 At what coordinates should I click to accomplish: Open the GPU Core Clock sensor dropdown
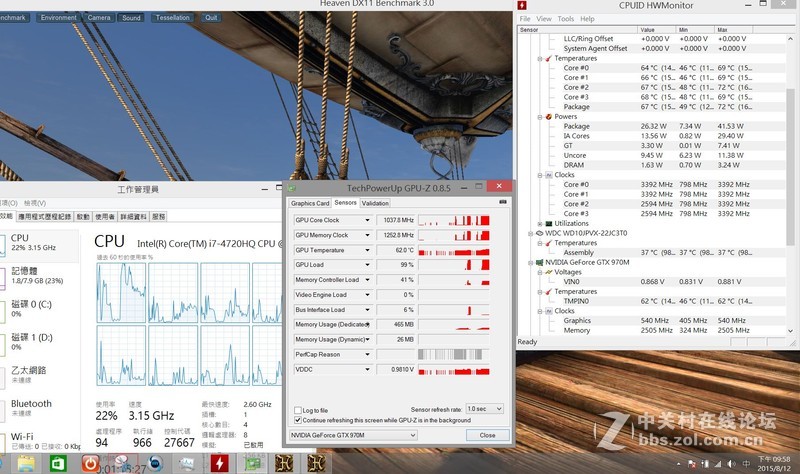point(368,220)
